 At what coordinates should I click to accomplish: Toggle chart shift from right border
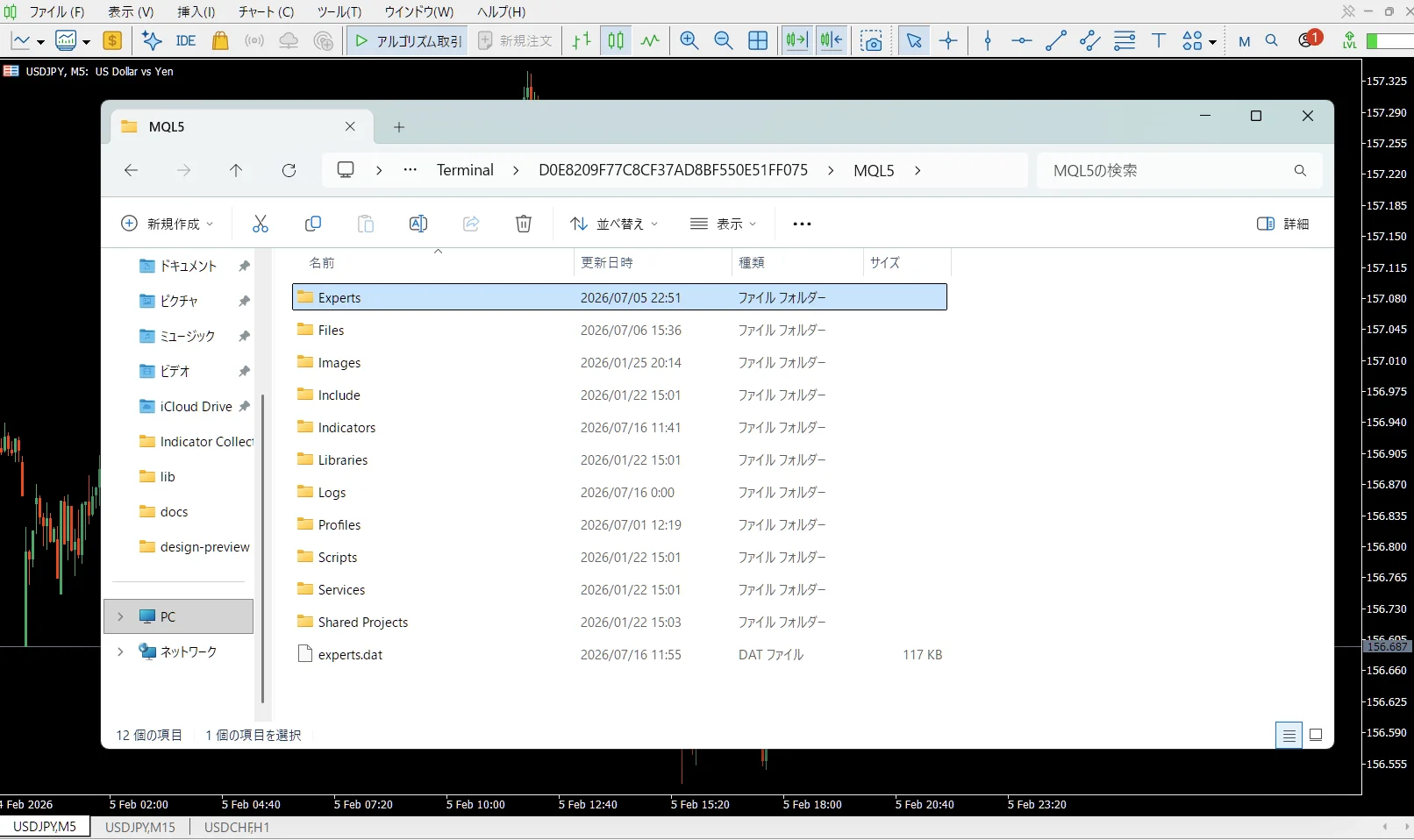(831, 40)
